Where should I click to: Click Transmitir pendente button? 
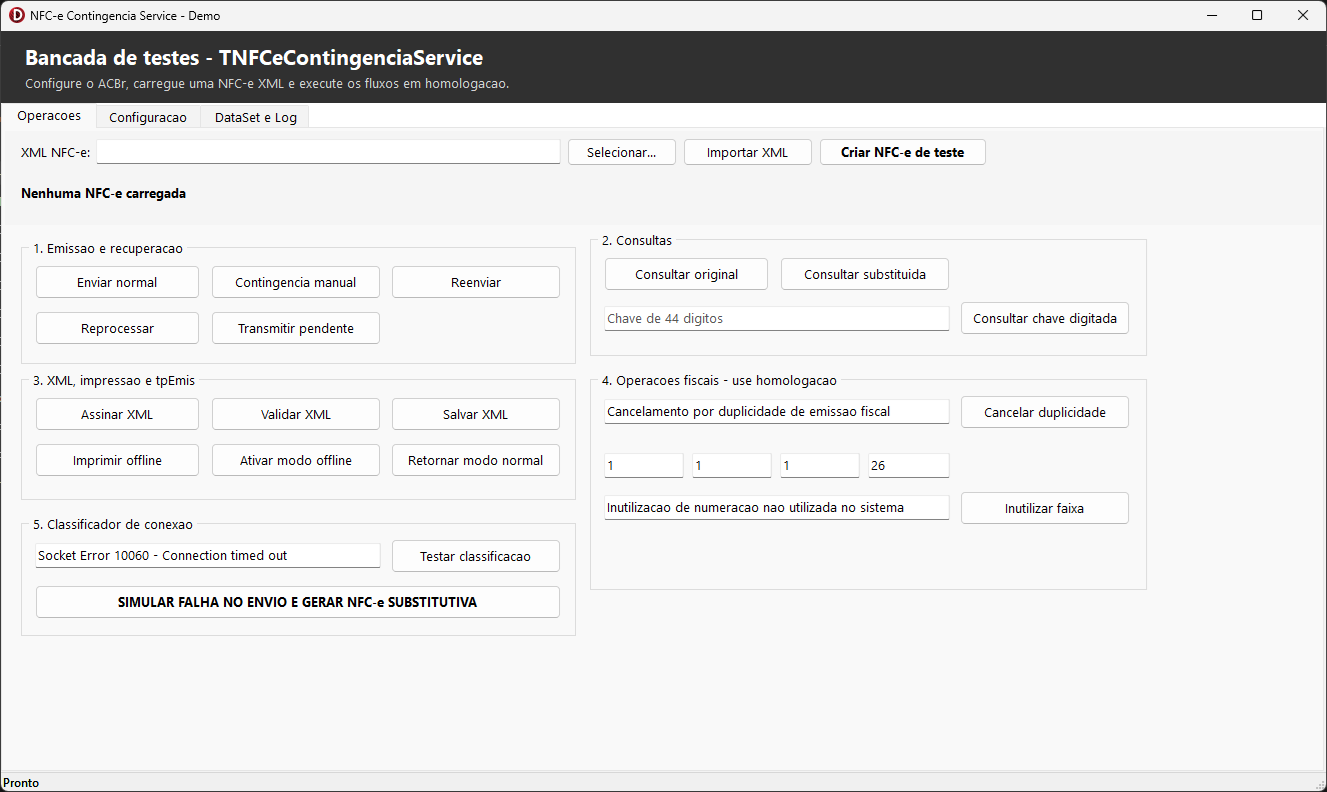[296, 328]
